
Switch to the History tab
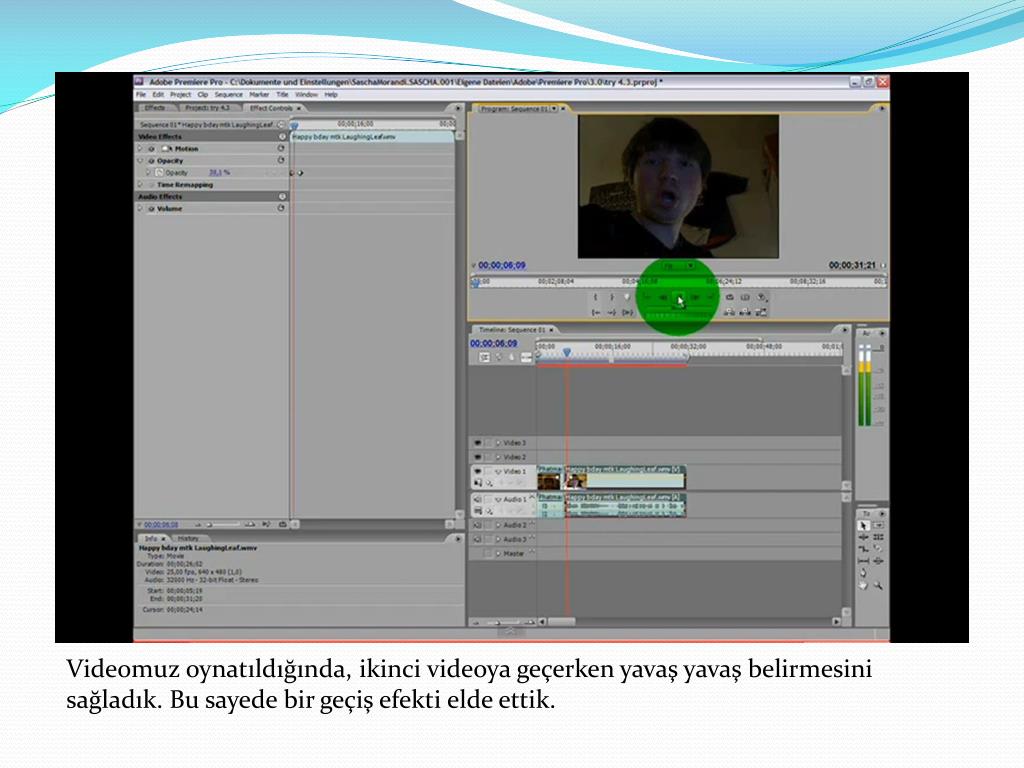pyautogui.click(x=188, y=539)
